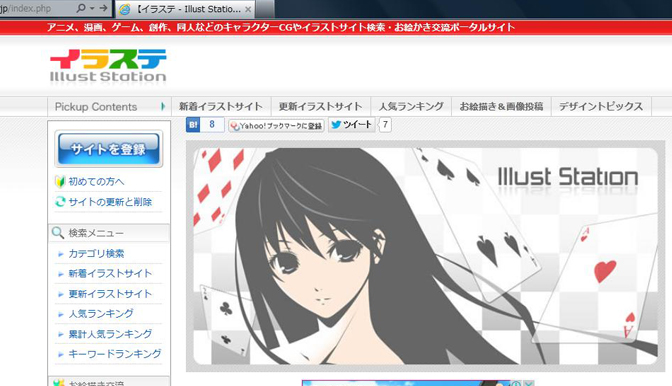672x386 pixels.
Task: Click the green beginner mark icon
Action: [x=60, y=182]
